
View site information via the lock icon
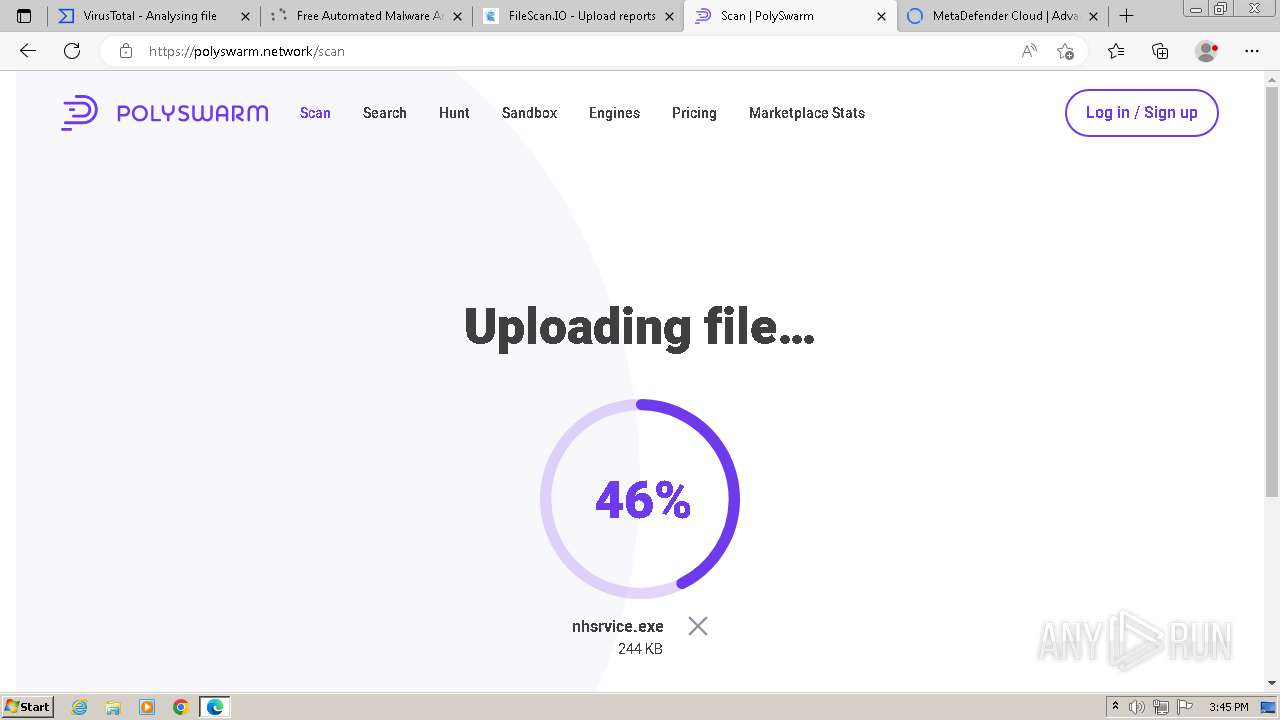click(126, 51)
